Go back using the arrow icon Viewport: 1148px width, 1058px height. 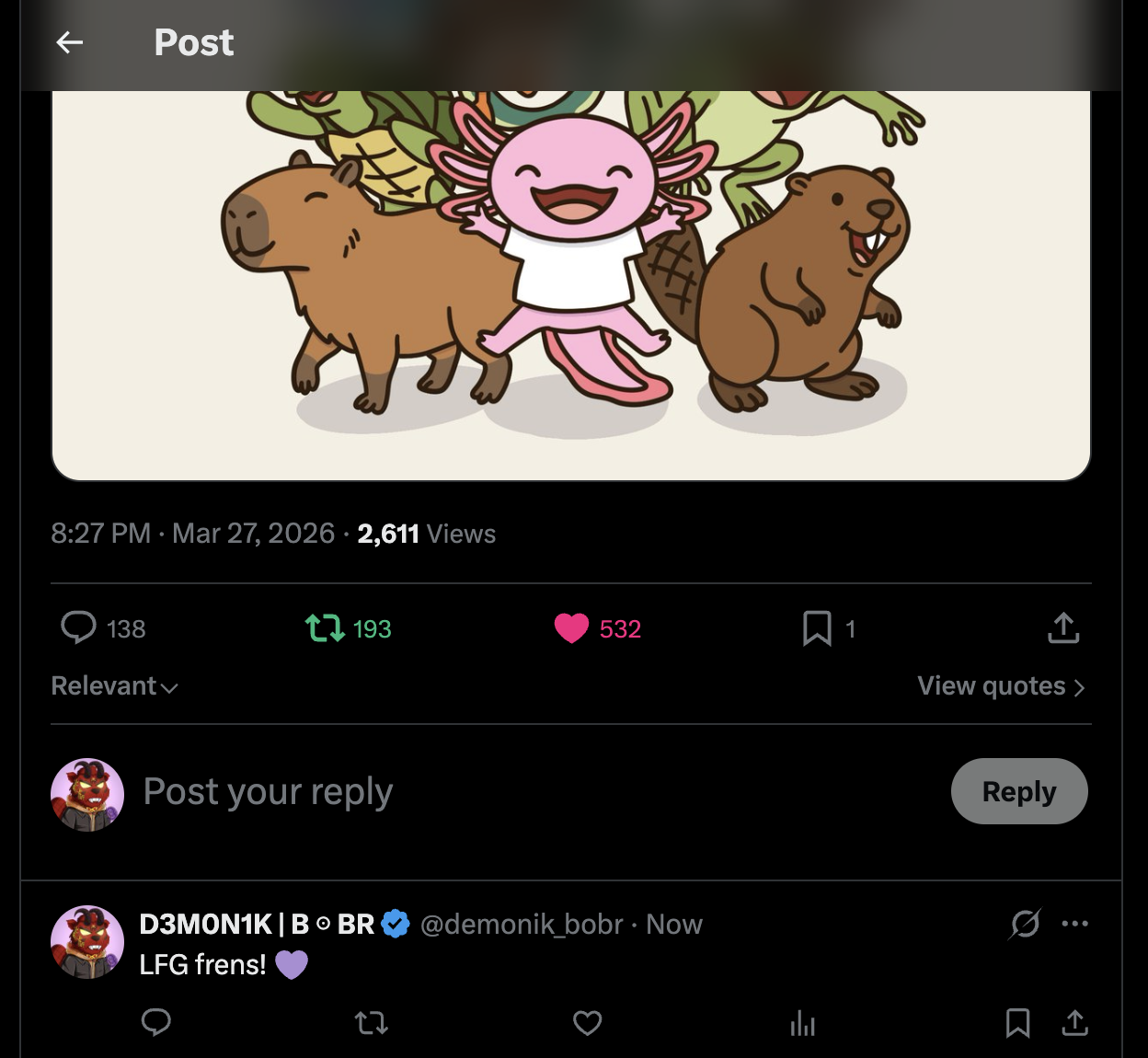tap(70, 42)
